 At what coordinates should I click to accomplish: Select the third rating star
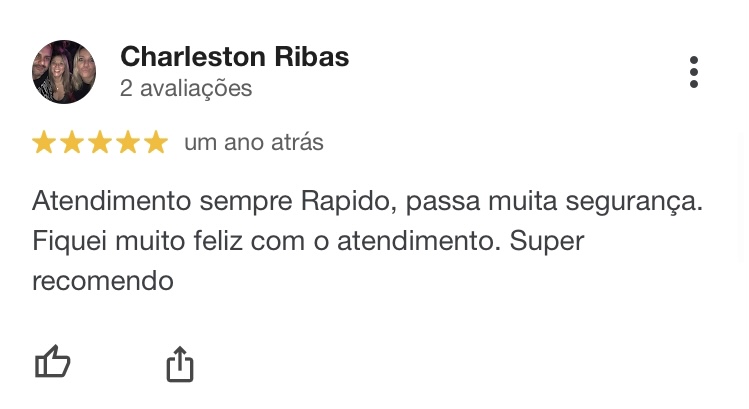(x=100, y=142)
